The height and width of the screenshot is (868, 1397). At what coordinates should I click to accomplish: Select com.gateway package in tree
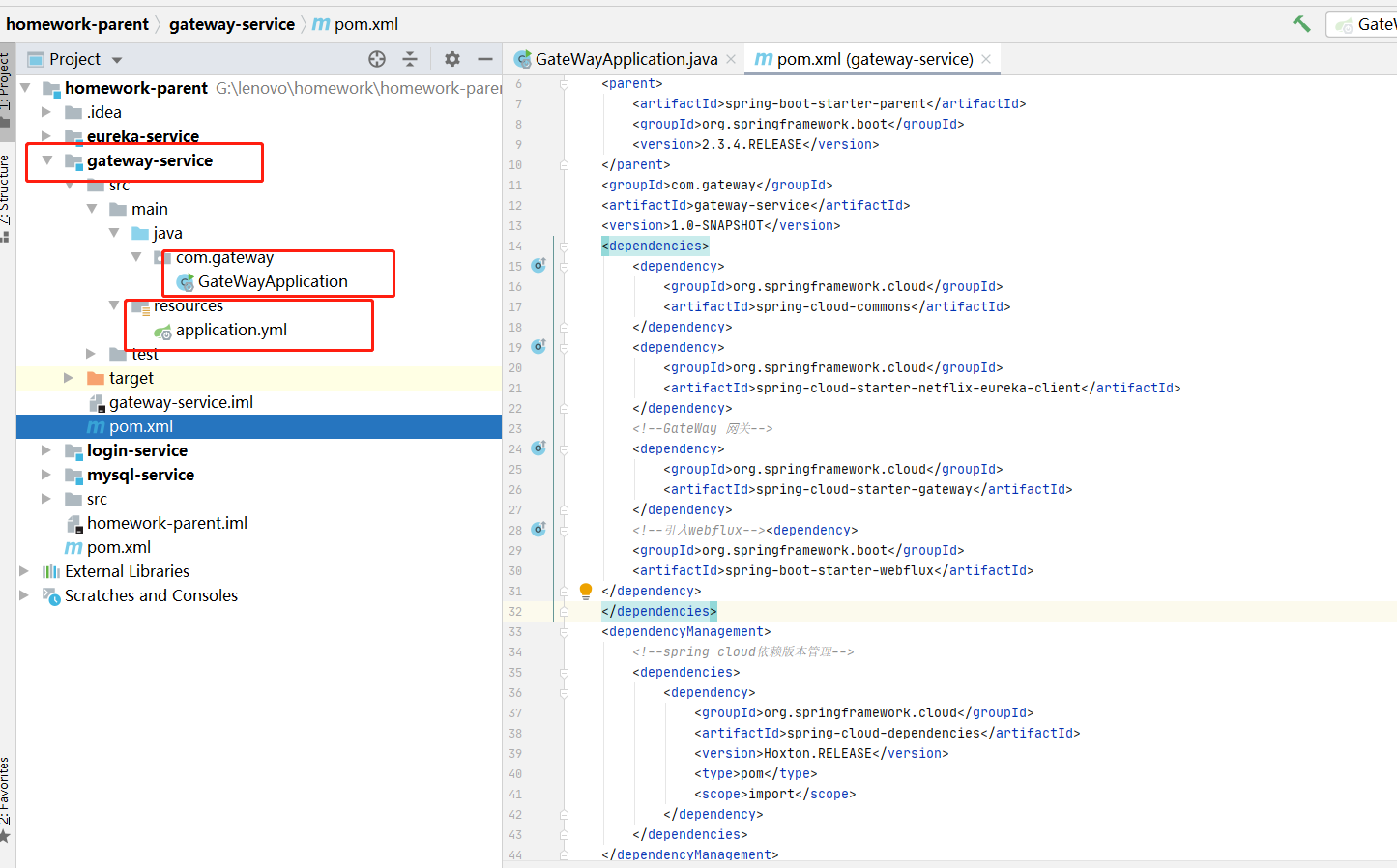224,257
